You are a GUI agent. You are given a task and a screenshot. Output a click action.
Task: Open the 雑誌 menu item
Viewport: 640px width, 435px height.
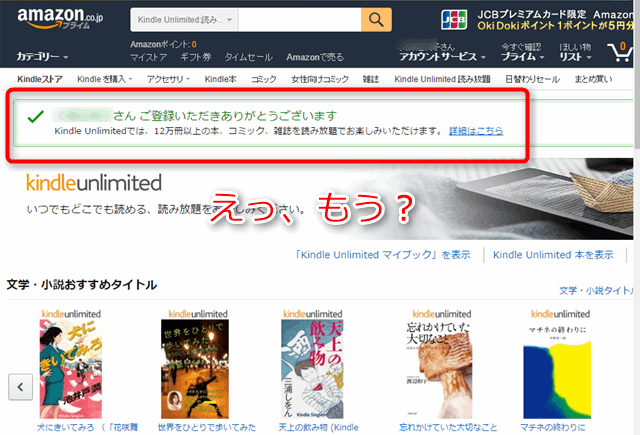371,79
